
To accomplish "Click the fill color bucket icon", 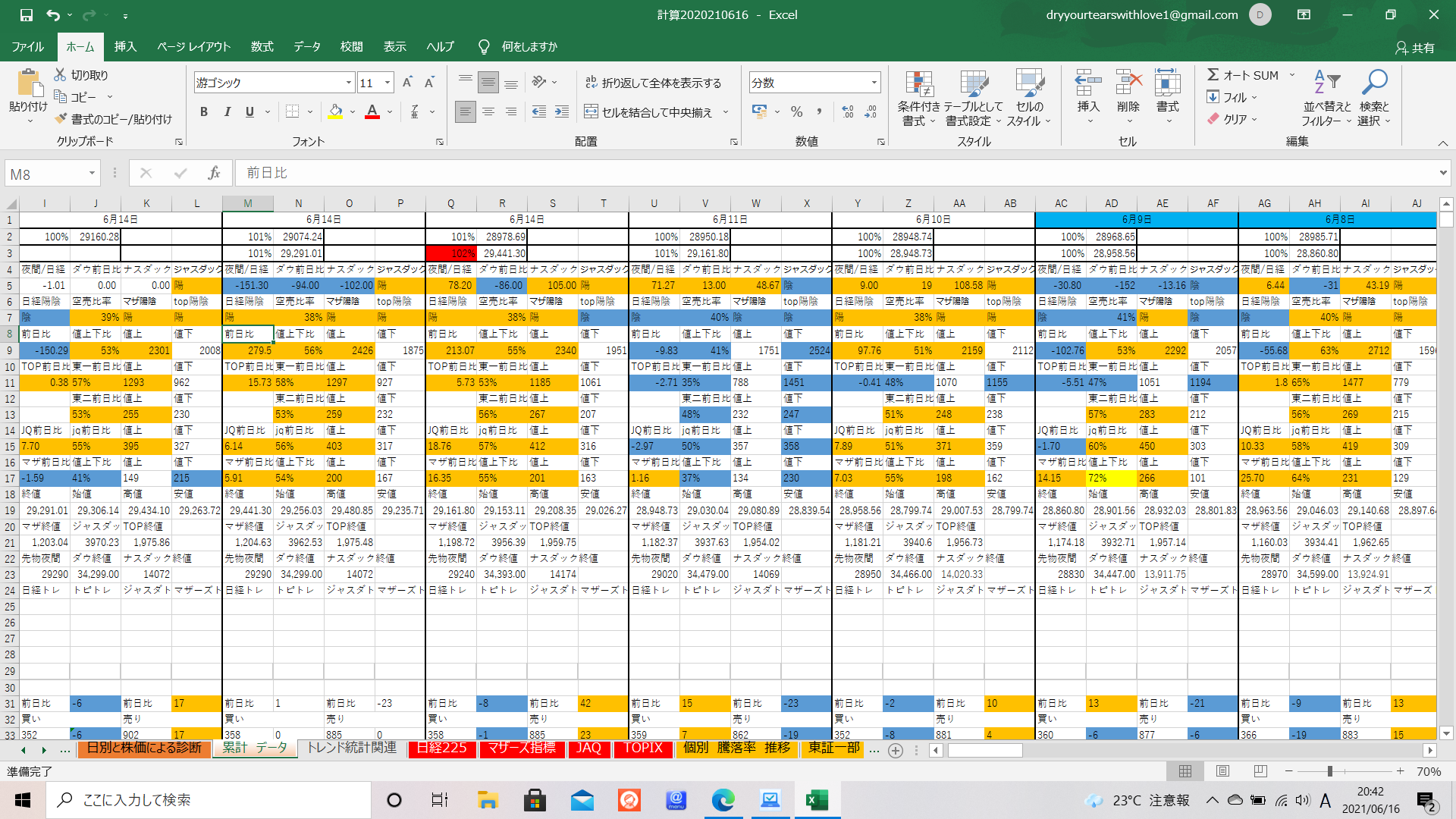I will (x=335, y=112).
